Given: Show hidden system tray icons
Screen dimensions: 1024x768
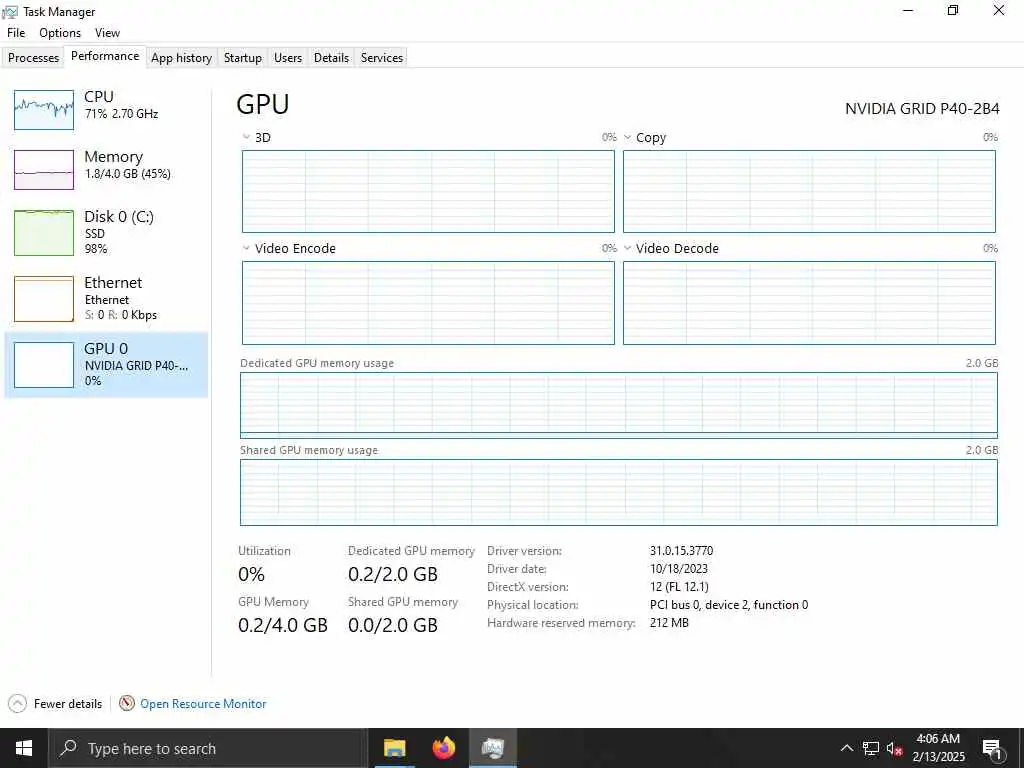Looking at the screenshot, I should pos(846,748).
